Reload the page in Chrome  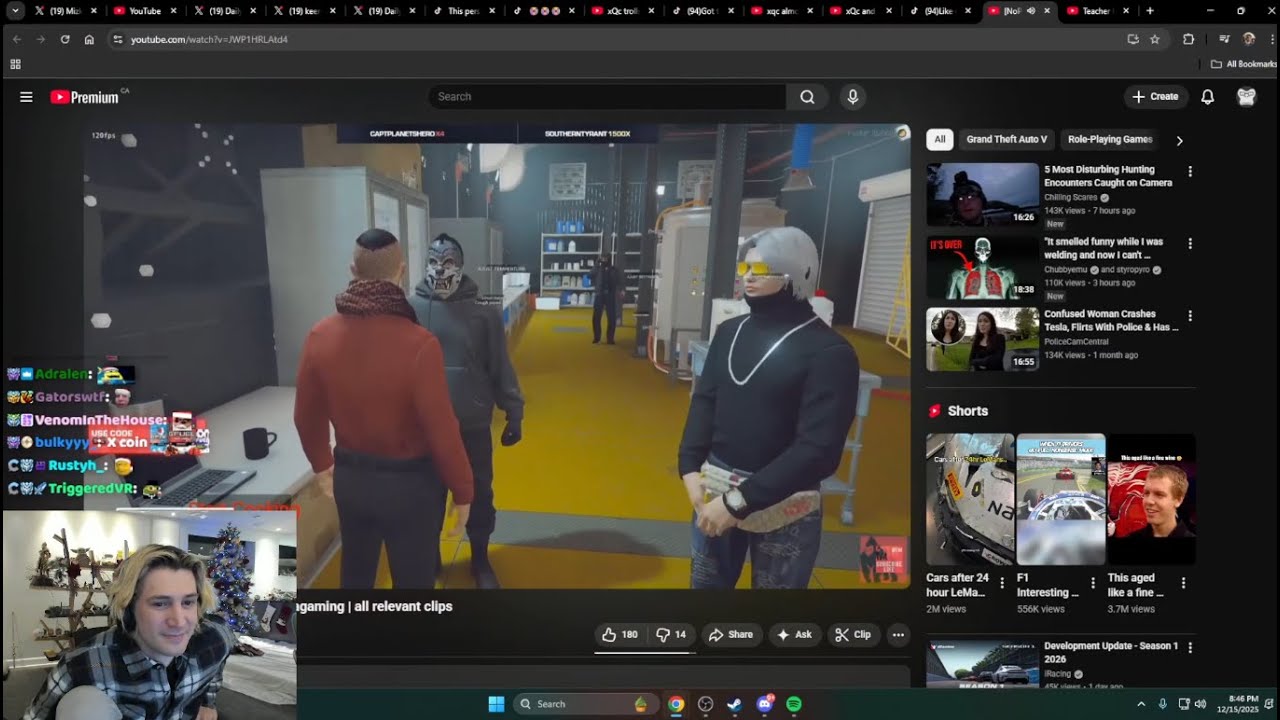coord(65,39)
